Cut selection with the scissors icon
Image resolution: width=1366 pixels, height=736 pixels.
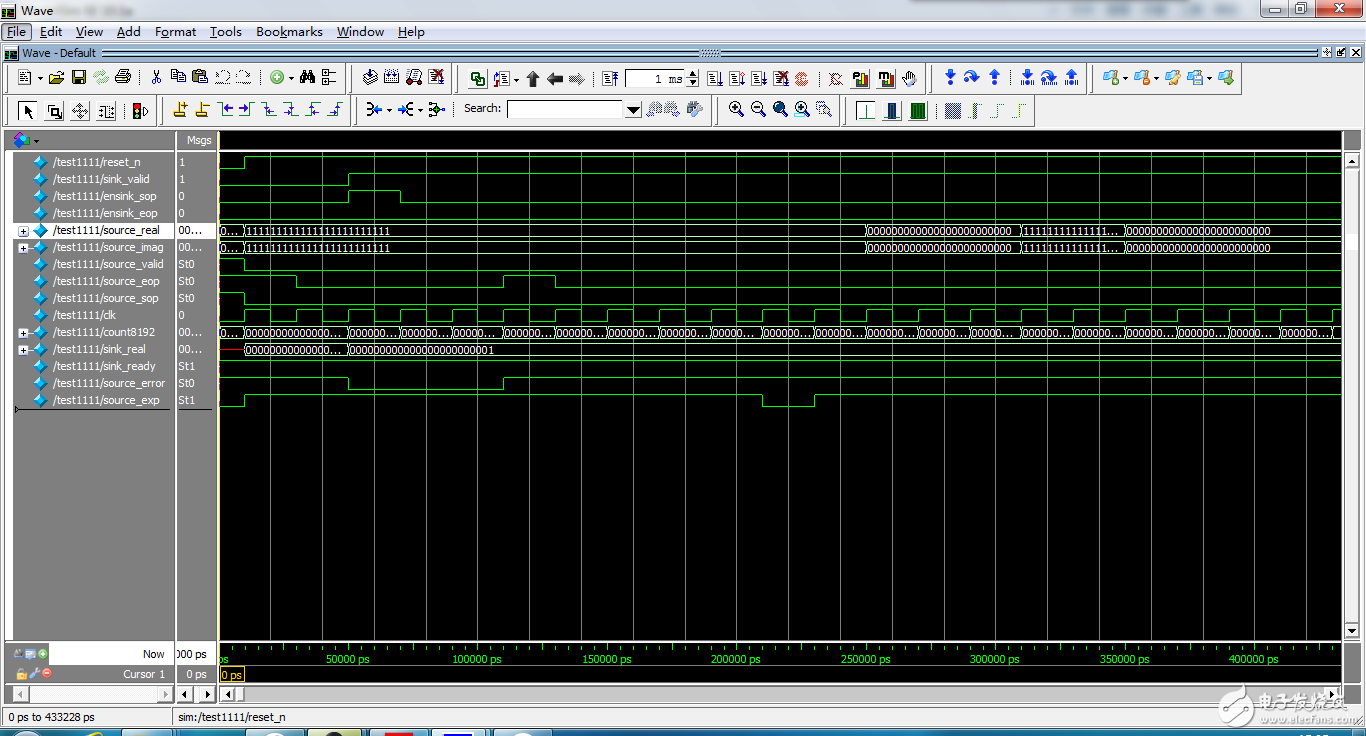pos(156,78)
